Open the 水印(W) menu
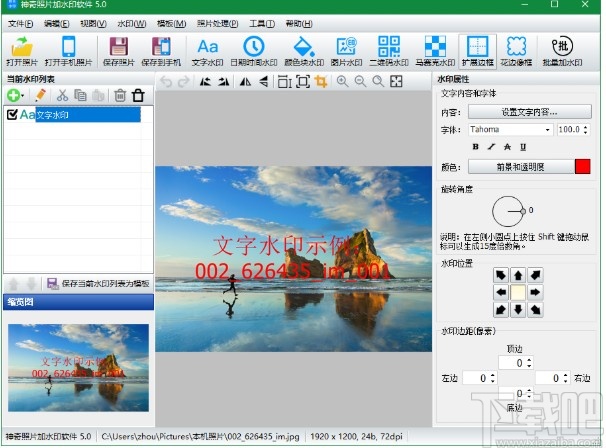 (132, 24)
